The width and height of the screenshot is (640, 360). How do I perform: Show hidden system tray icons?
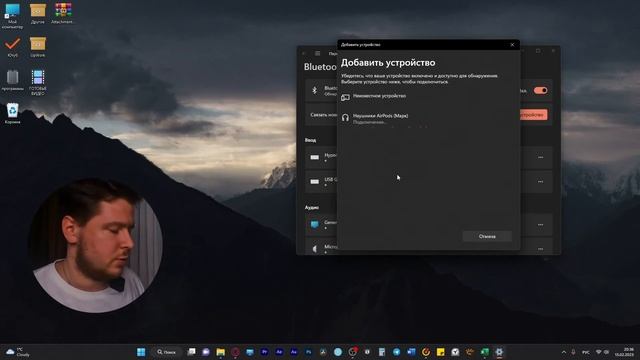(x=564, y=352)
